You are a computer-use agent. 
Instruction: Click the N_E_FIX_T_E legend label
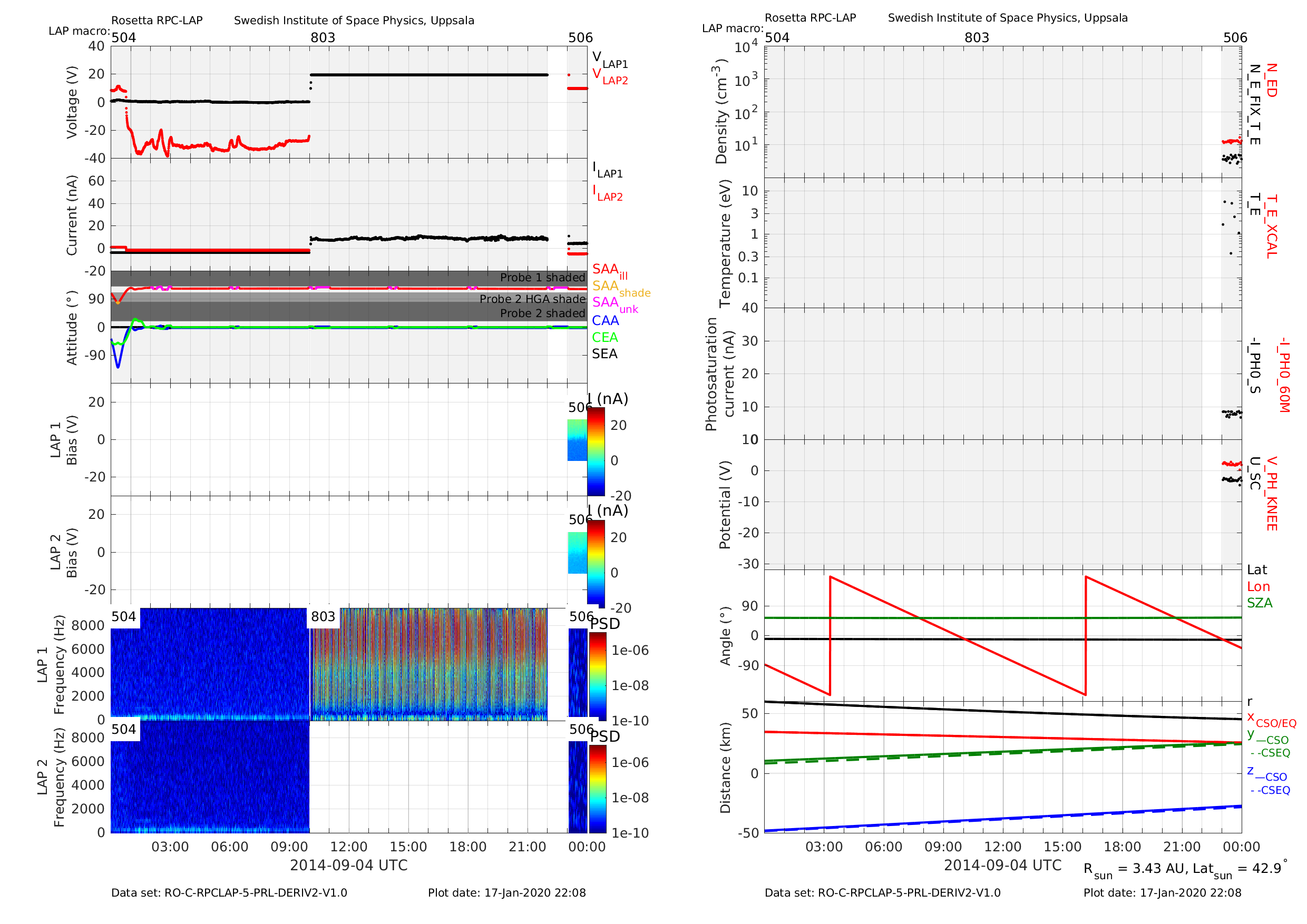point(1254,104)
